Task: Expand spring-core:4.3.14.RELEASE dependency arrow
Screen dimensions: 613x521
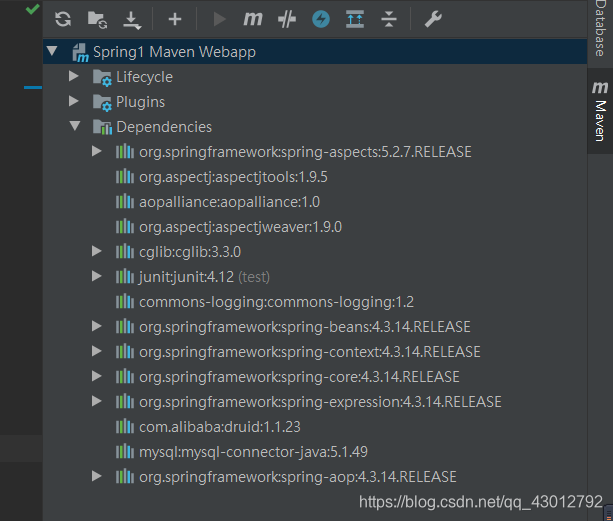Action: pos(97,376)
